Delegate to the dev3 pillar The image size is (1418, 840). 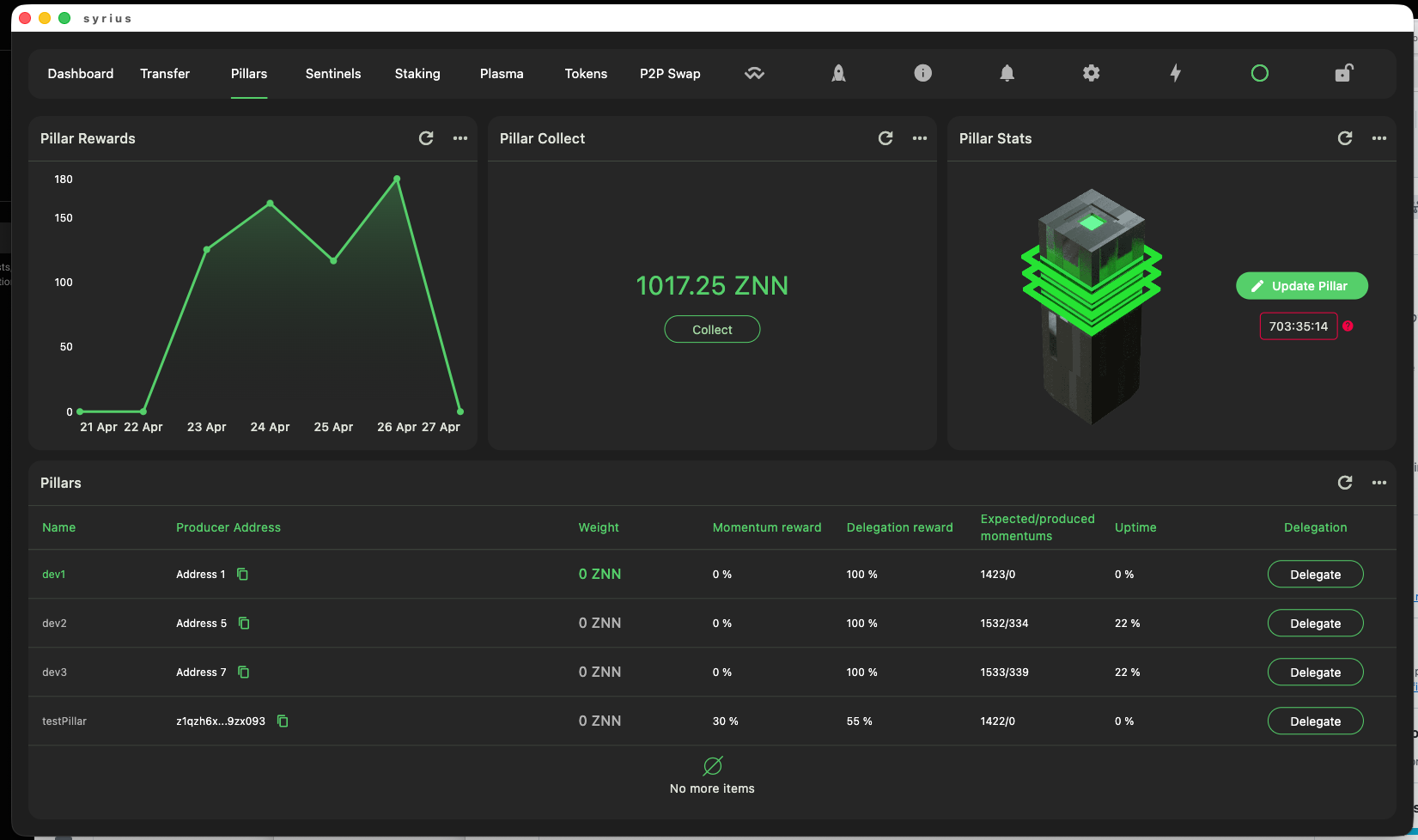pos(1315,672)
